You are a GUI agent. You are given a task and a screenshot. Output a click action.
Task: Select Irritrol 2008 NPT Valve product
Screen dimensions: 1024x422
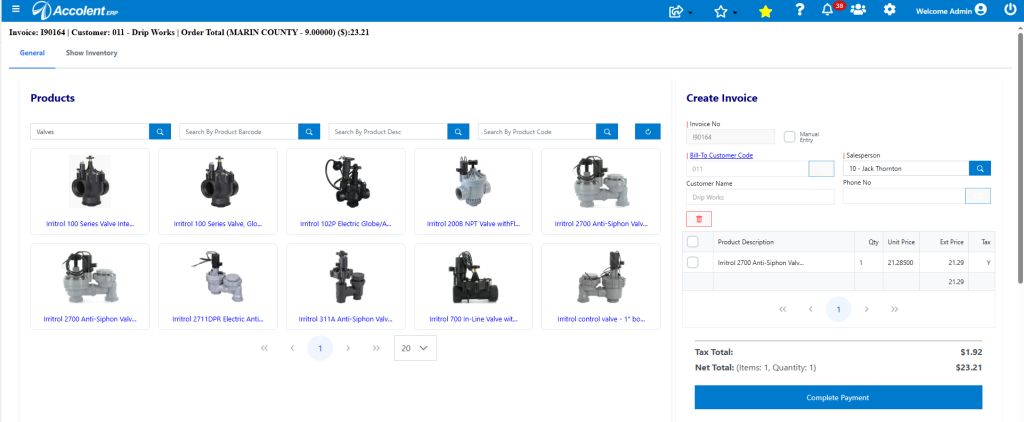473,191
